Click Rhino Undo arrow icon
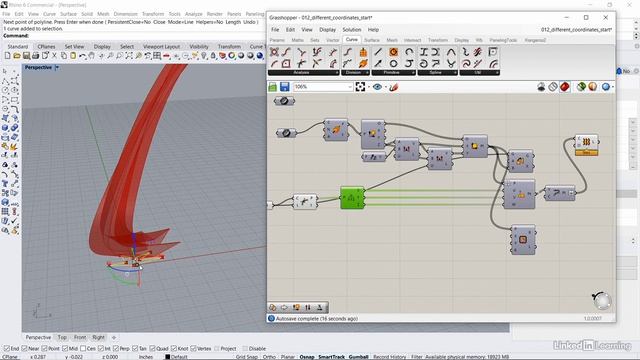640x360 pixels. tap(82, 56)
